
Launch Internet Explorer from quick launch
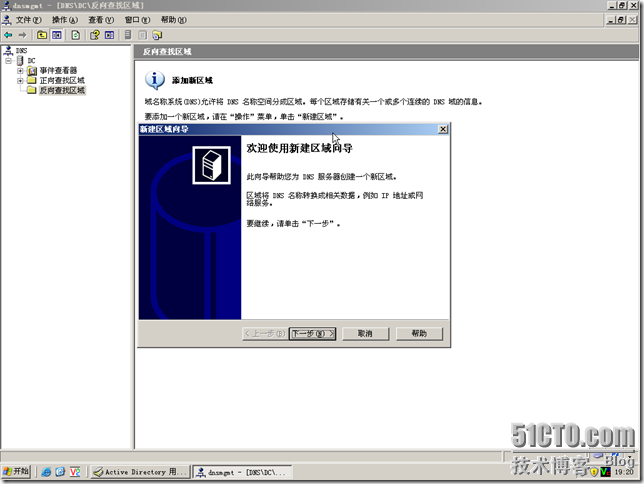46,472
